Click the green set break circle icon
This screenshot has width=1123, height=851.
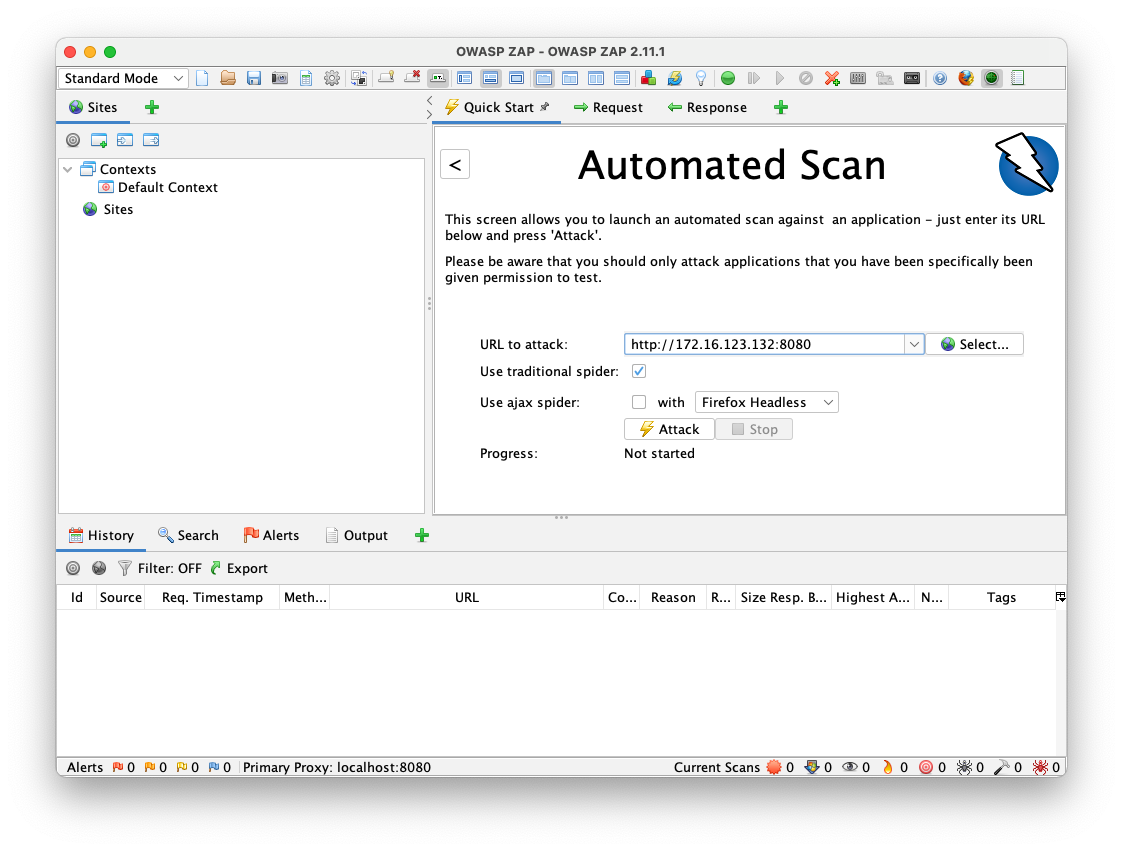pyautogui.click(x=728, y=78)
